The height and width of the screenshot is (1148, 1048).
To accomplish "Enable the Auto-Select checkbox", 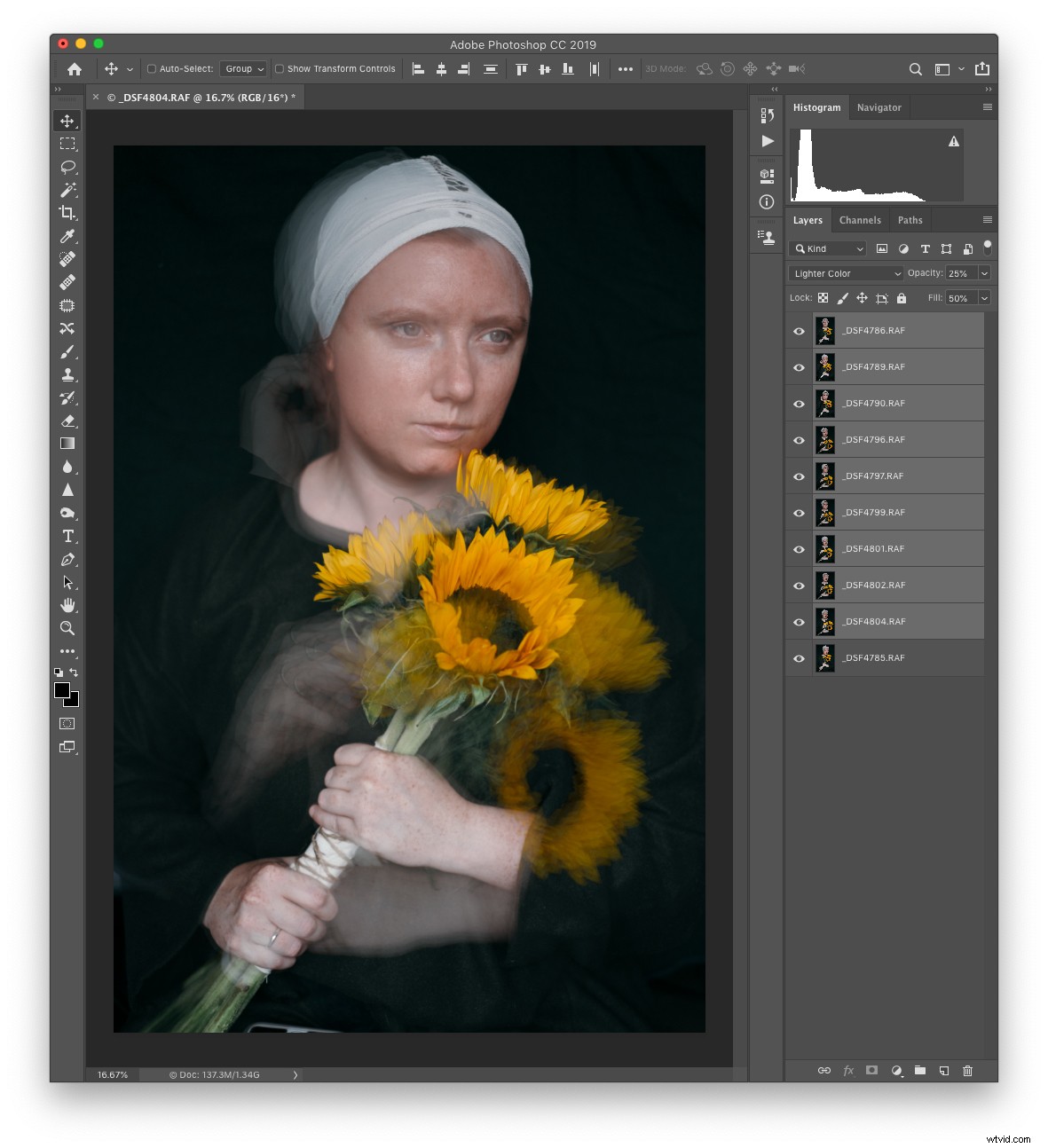I will pyautogui.click(x=152, y=68).
